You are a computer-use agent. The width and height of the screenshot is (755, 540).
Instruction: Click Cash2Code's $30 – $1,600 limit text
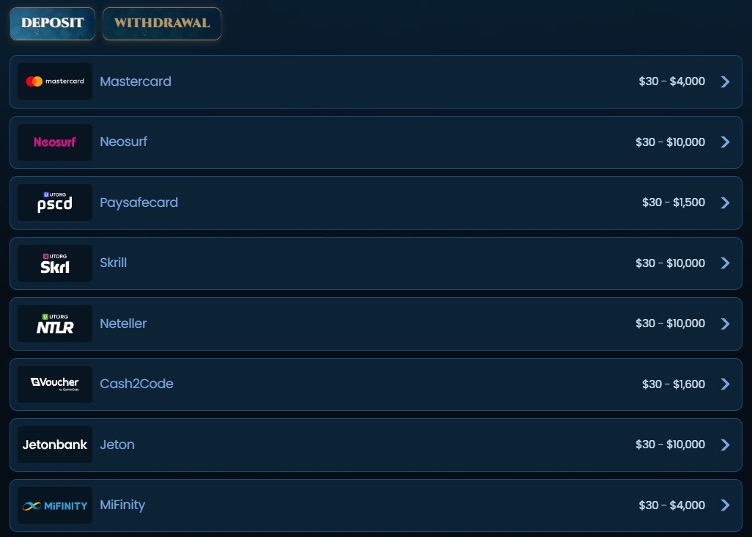click(x=674, y=384)
